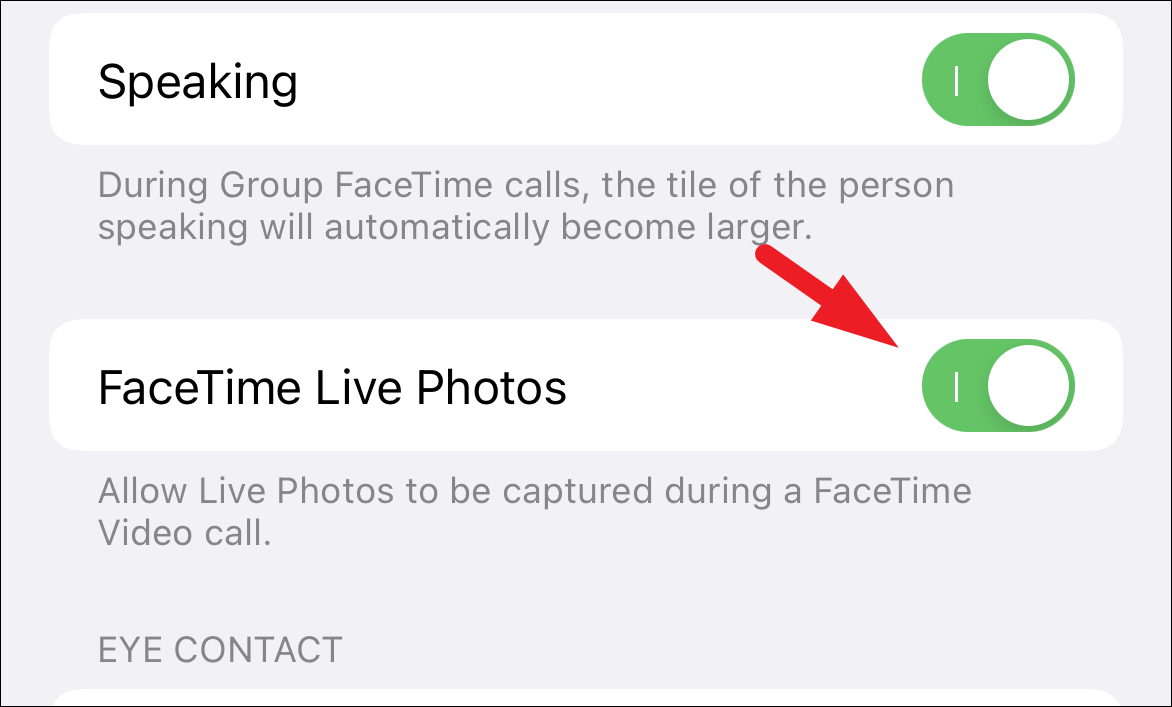Click the 'Video call.' text line
1172x707 pixels.
tap(185, 533)
